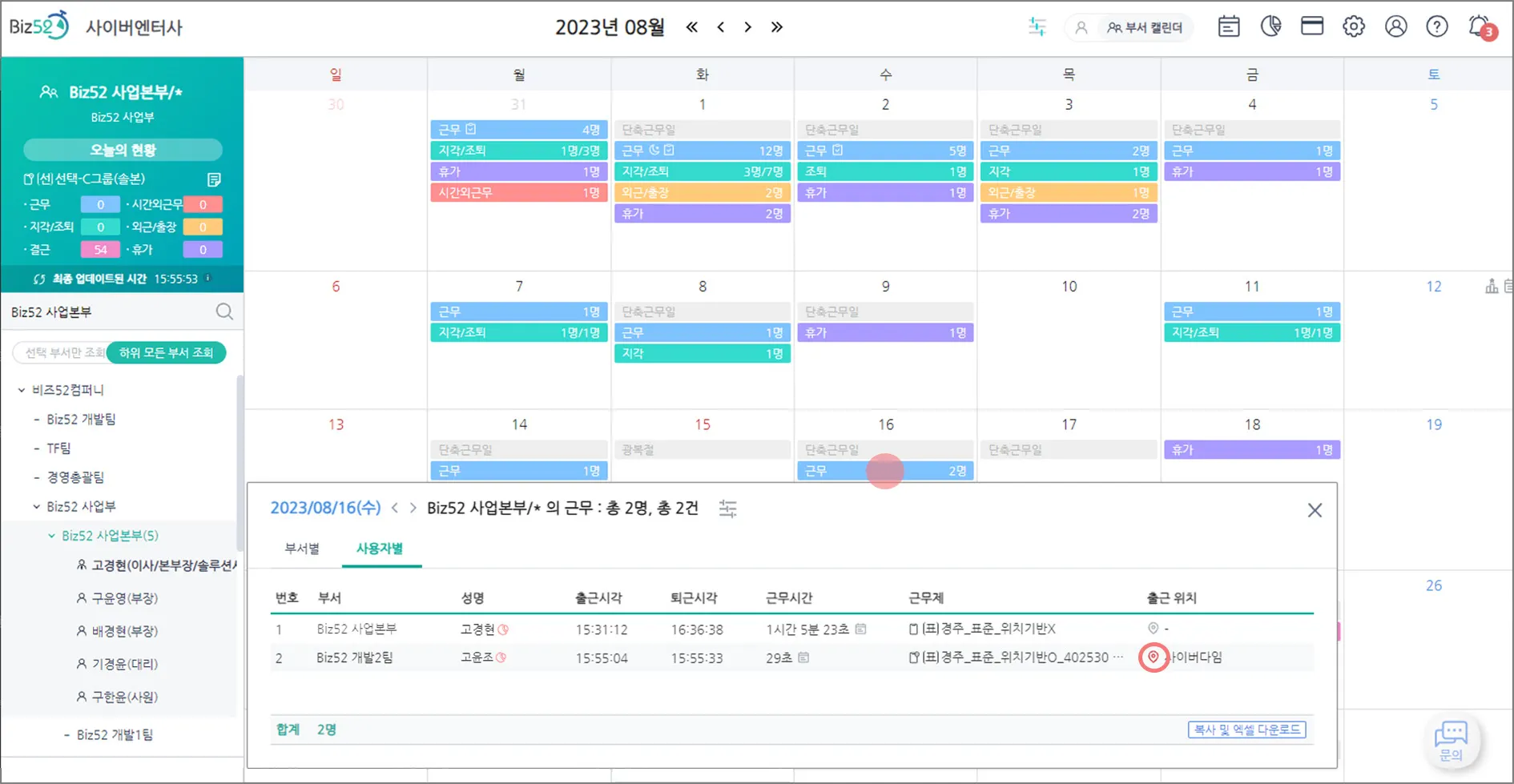This screenshot has height=784, width=1514.
Task: Open the memo icon after 1시간 5분 23초
Action: (860, 629)
